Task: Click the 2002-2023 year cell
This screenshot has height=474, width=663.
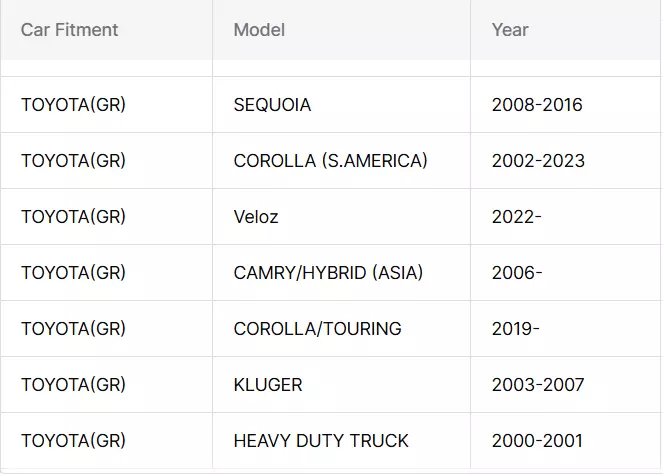Action: [x=565, y=161]
